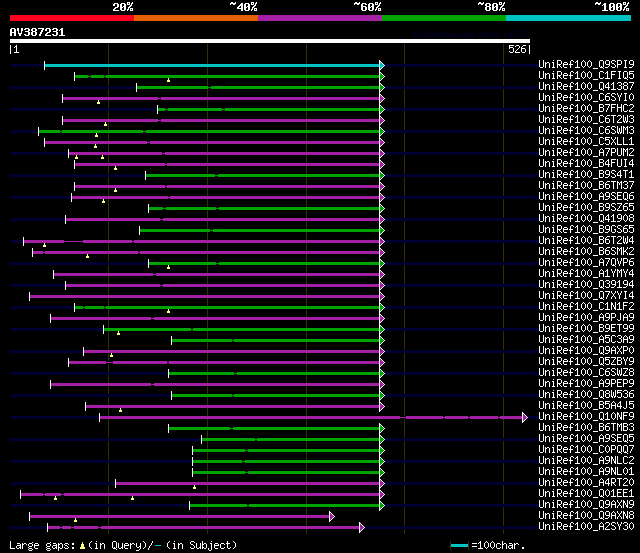
Task: Select the UniRef100_Q5ZBY9 label
Action: click(586, 362)
